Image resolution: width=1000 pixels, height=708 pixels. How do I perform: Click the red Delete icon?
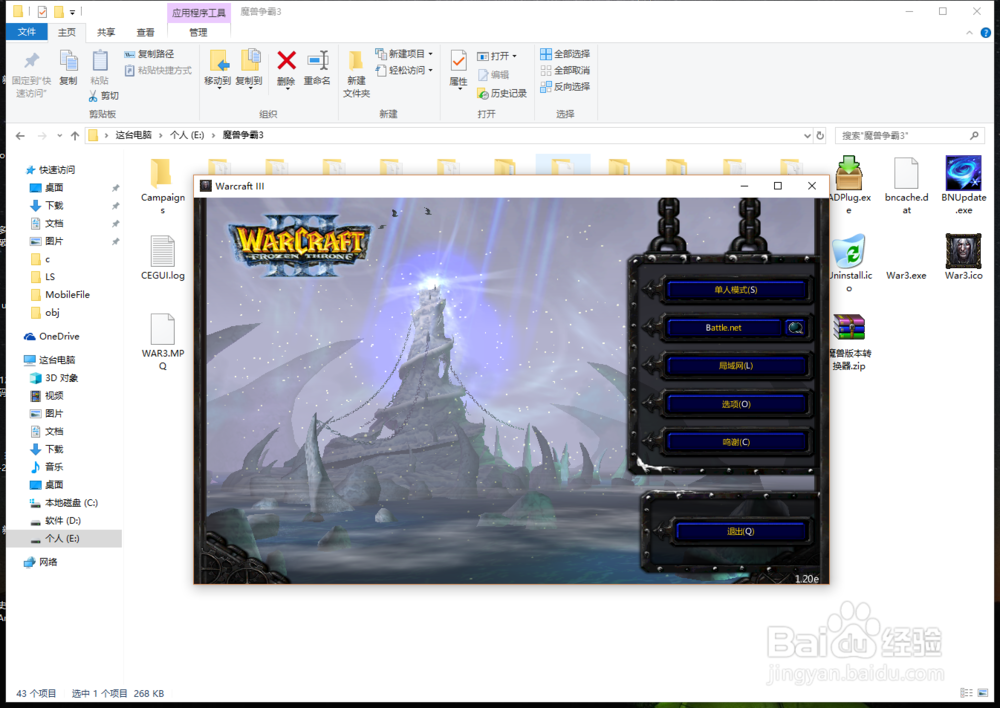point(286,61)
